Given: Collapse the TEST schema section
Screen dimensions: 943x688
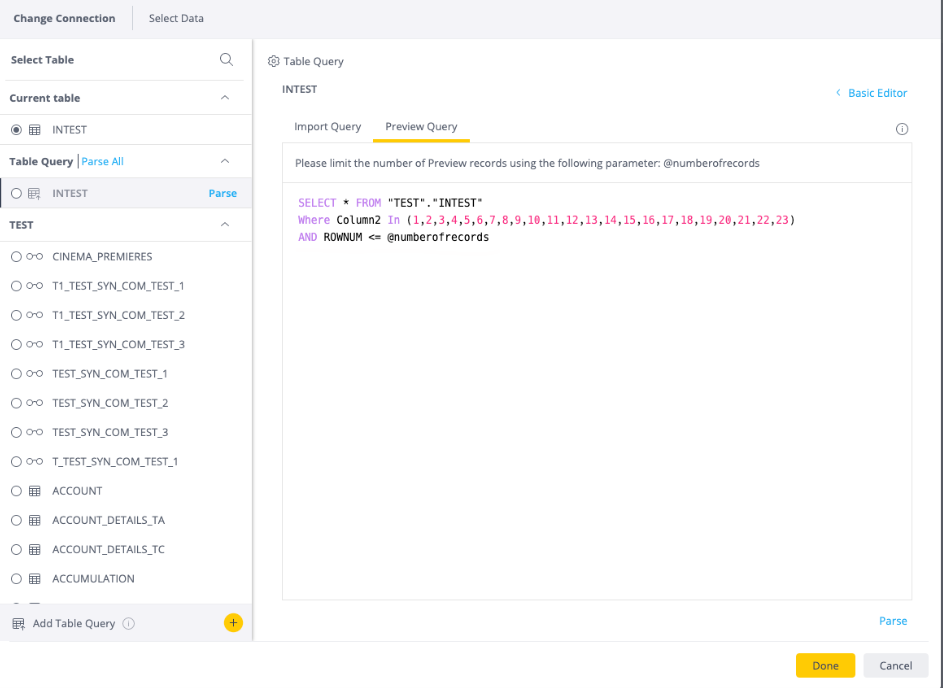Looking at the screenshot, I should 225,224.
